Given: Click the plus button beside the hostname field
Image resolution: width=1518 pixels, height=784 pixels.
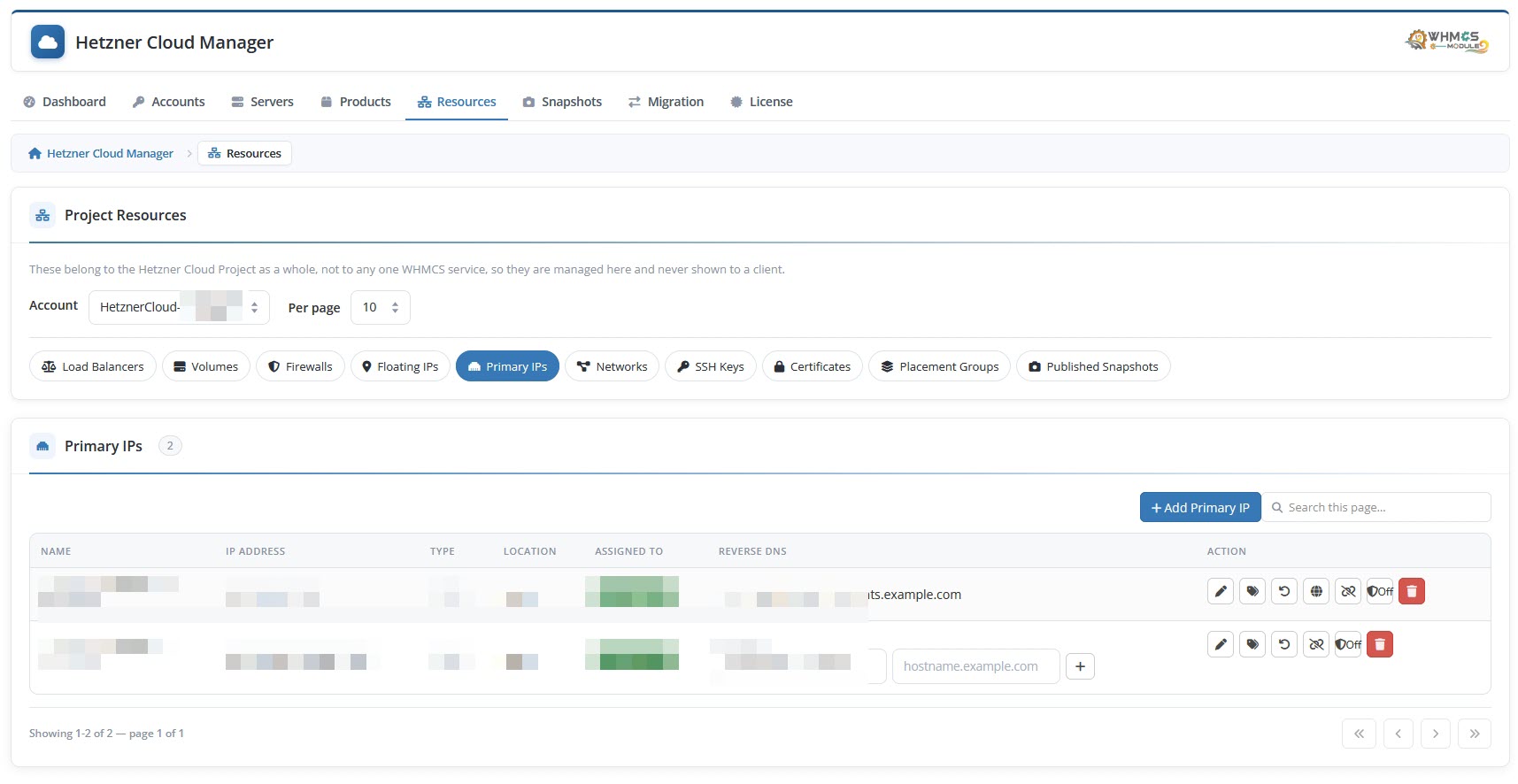Looking at the screenshot, I should [x=1080, y=666].
